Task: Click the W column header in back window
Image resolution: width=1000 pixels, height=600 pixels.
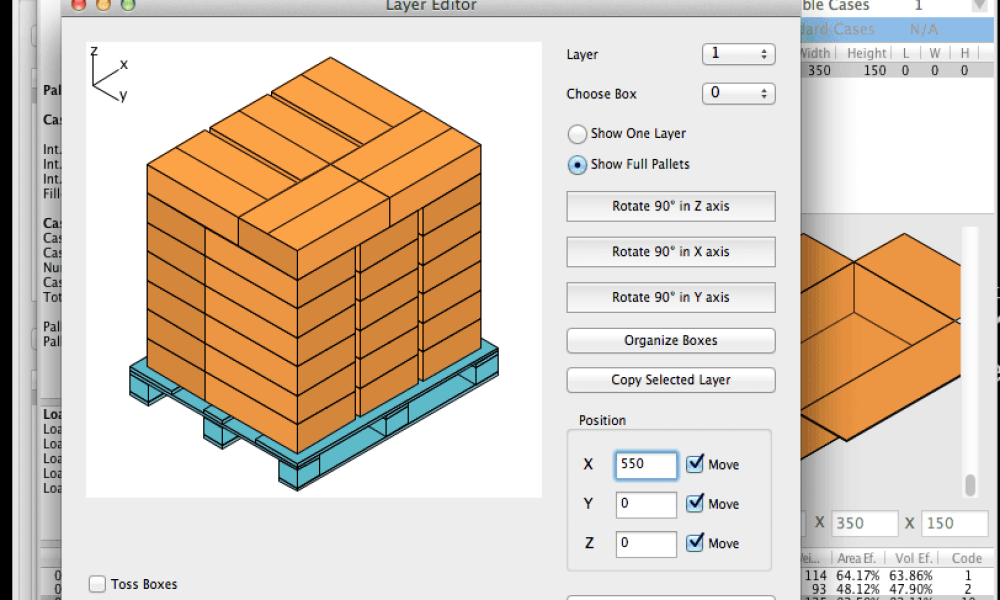Action: click(x=935, y=53)
